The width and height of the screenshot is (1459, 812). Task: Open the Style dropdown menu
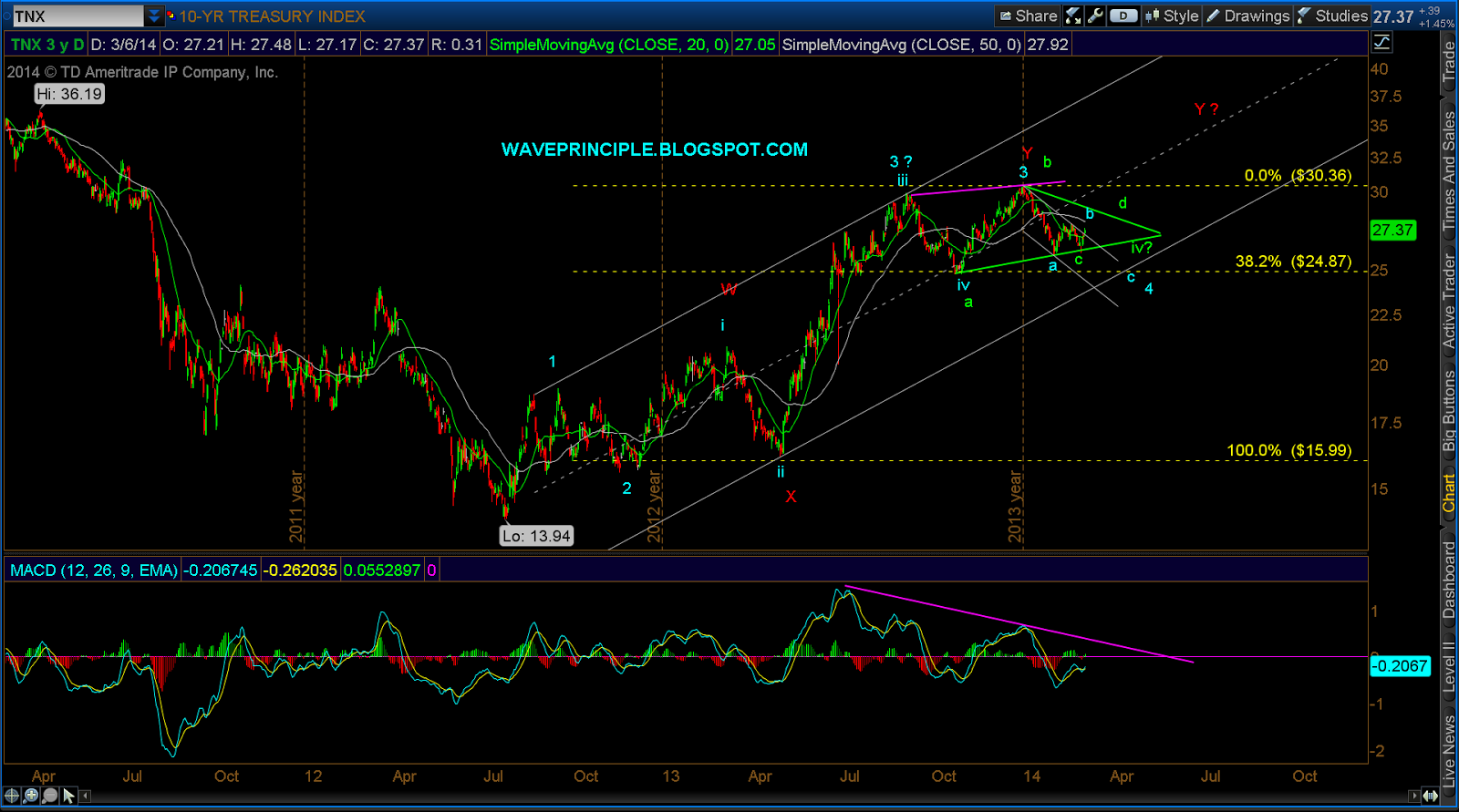[x=1172, y=15]
